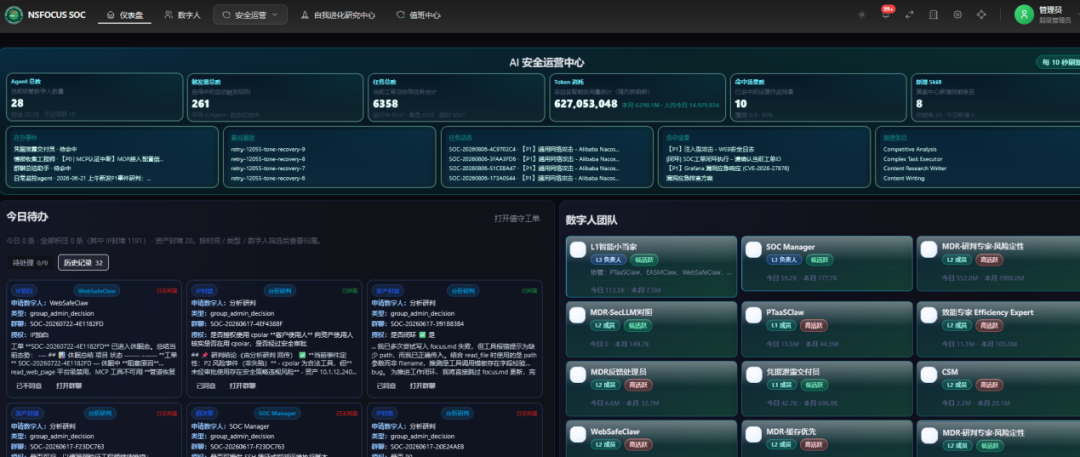Click avatar on PTaaSClaw card

click(x=754, y=315)
